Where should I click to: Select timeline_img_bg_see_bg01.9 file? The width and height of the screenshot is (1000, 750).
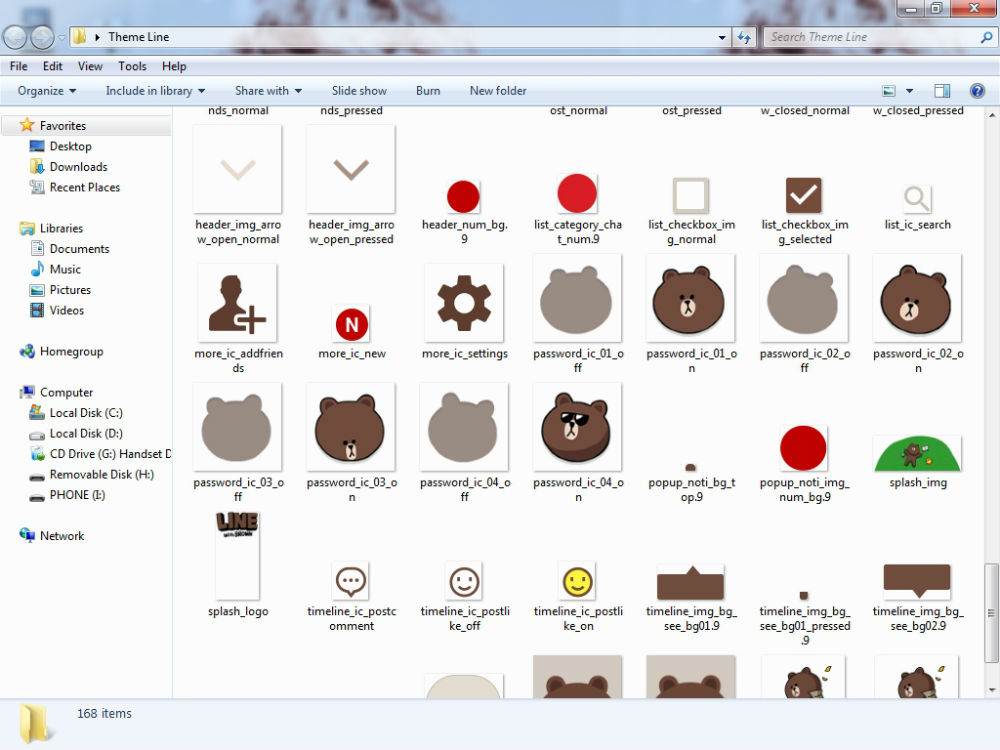coord(691,582)
